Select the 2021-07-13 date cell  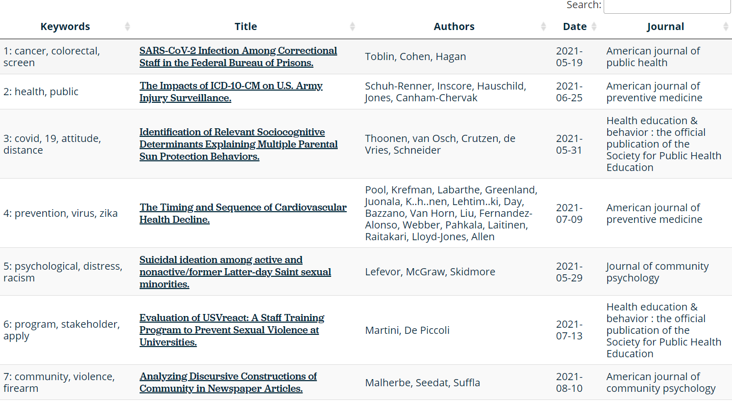[569, 330]
